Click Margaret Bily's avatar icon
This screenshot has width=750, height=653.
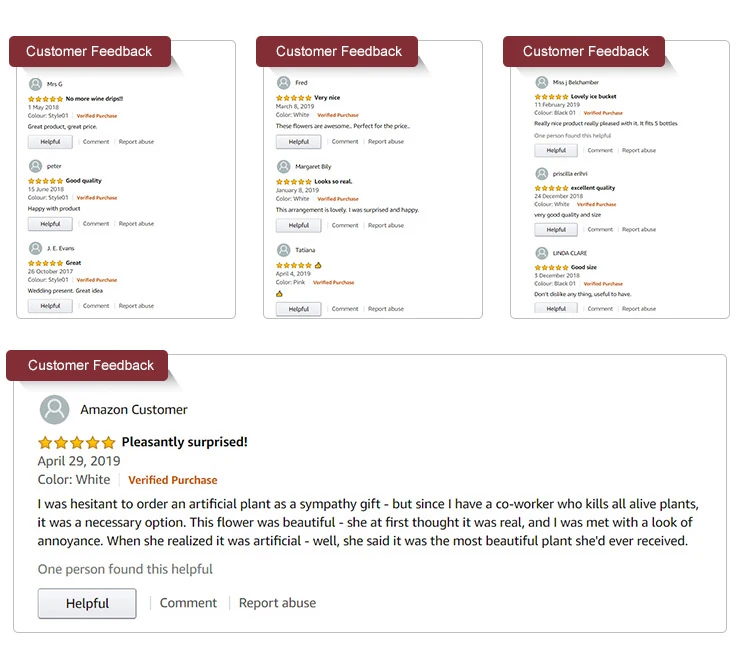pos(284,166)
